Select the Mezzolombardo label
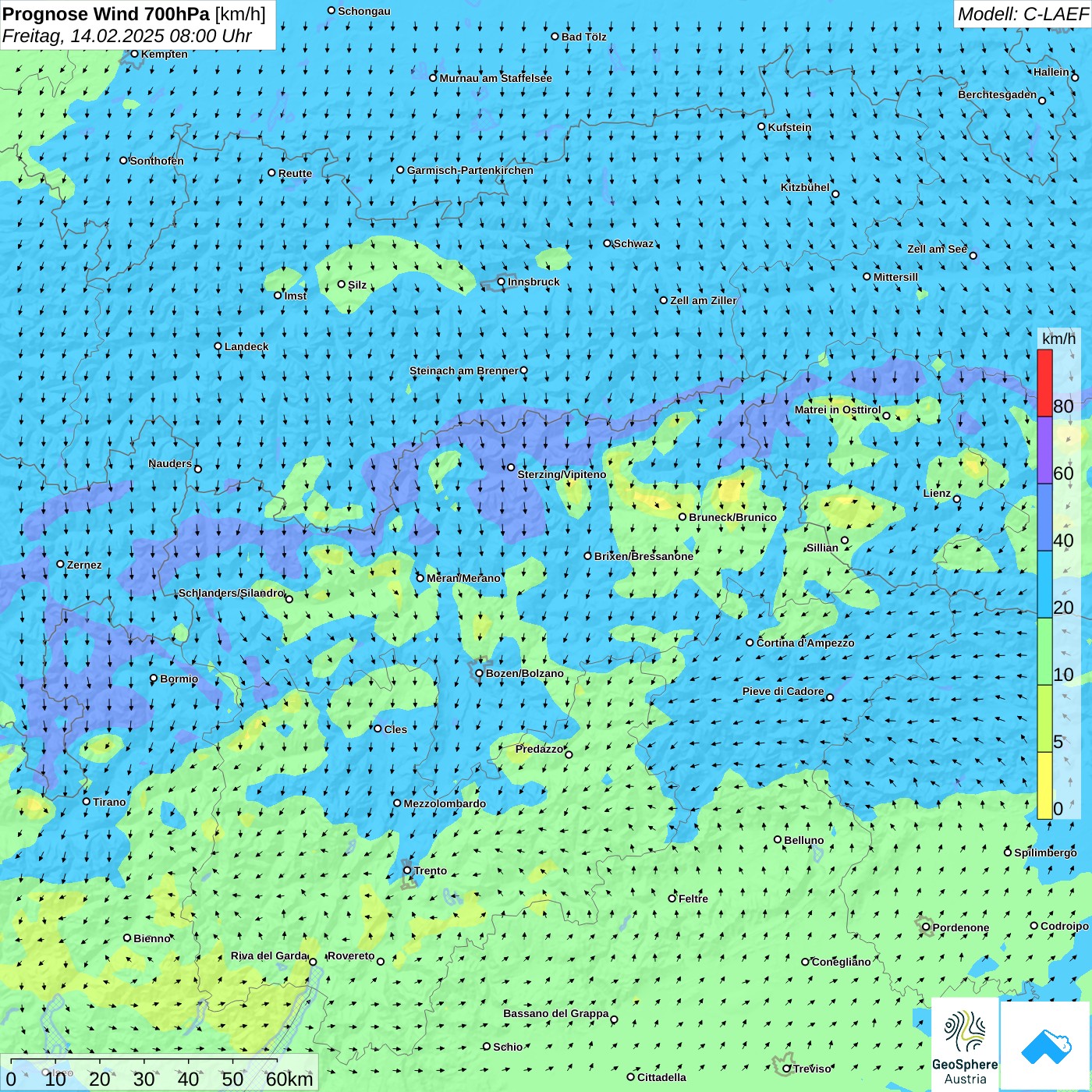Screen dimensions: 1092x1092 pos(445,803)
